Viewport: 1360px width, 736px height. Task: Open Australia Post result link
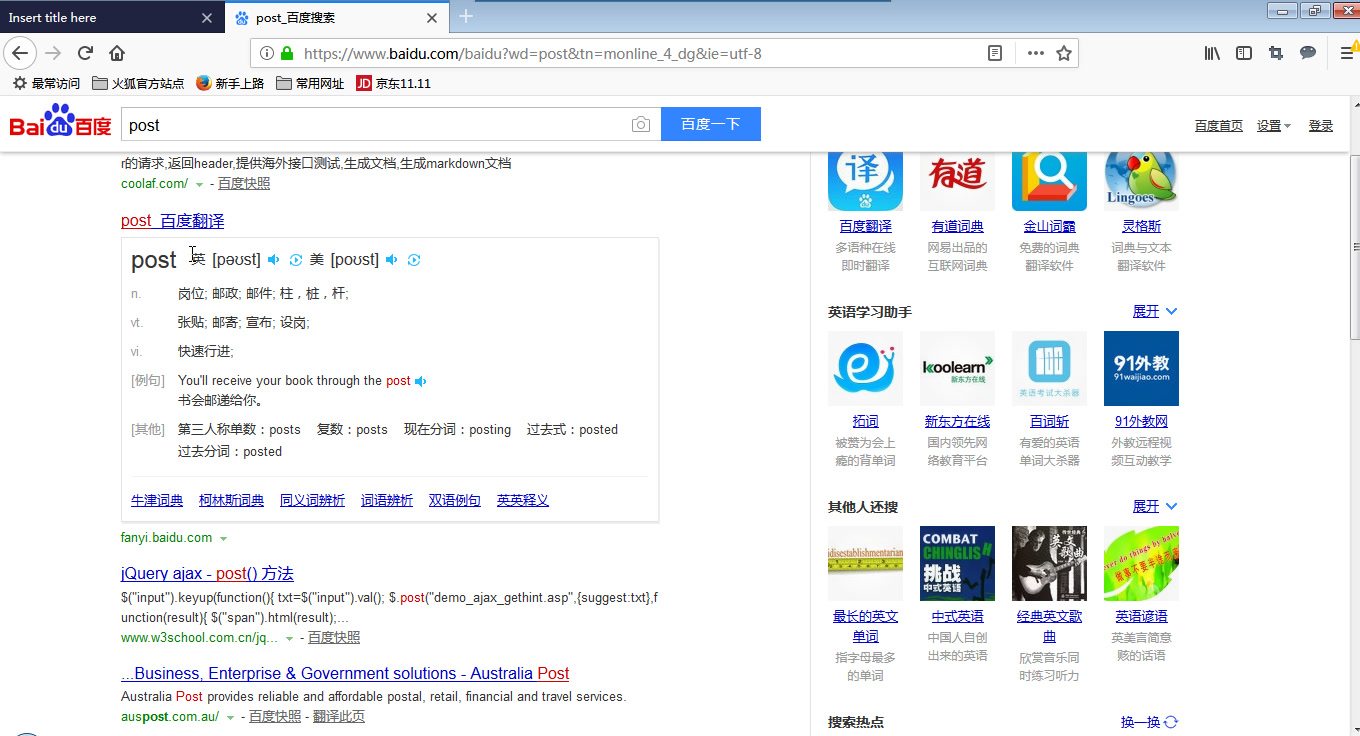click(x=345, y=674)
